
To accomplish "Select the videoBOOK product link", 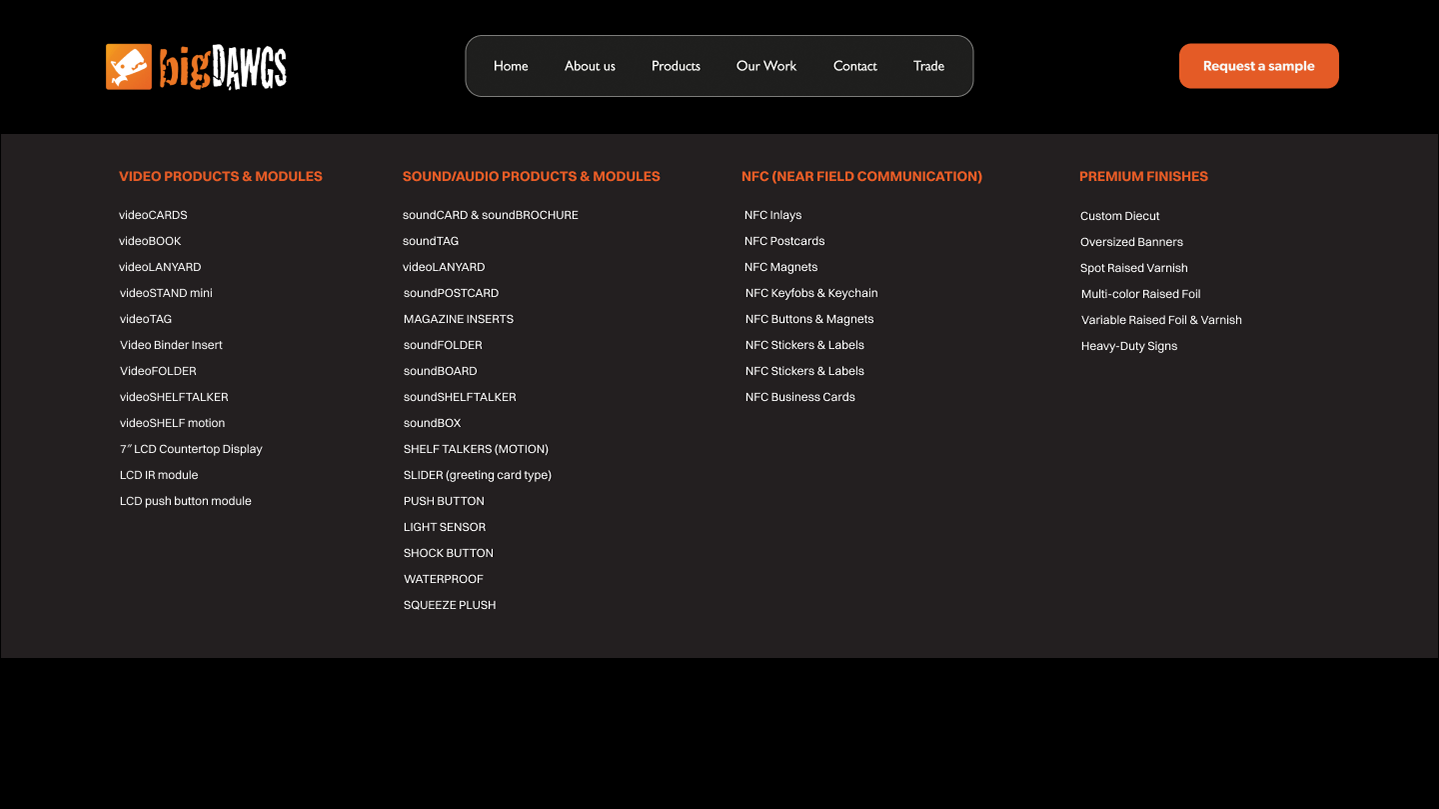I will click(150, 241).
